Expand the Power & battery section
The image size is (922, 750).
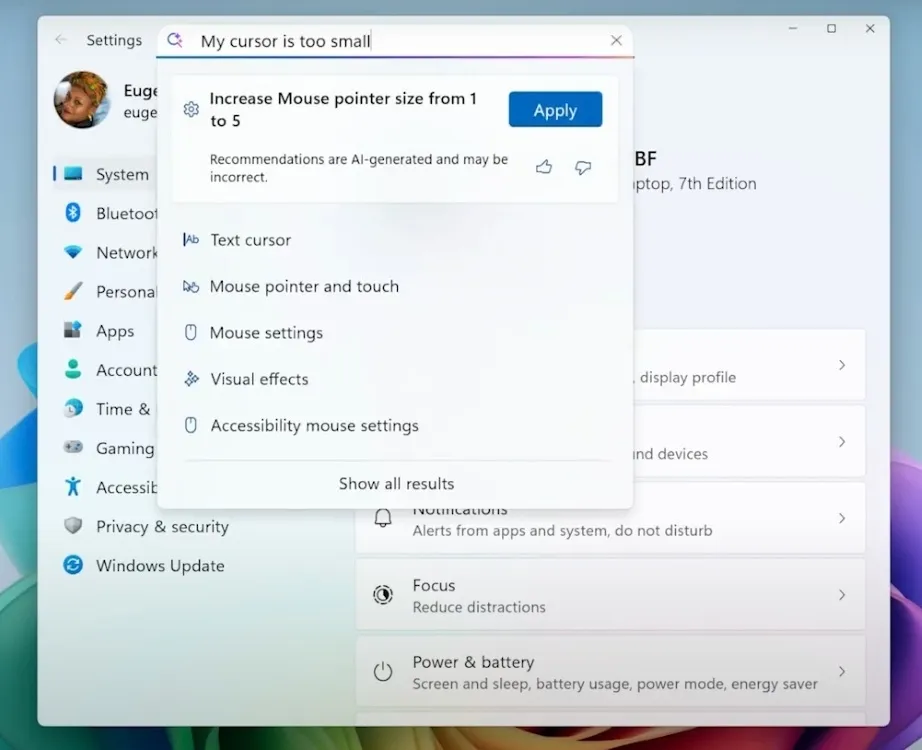point(843,671)
